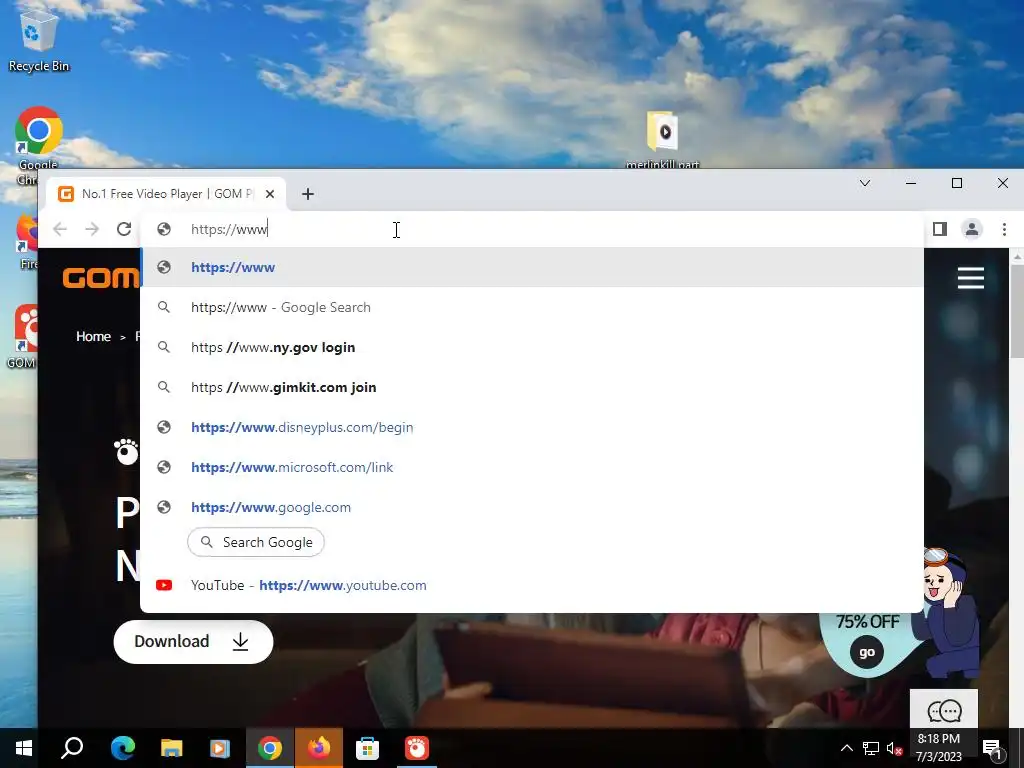Click the page vertical scrollbar thumb
Viewport: 1024px width, 768px height.
click(x=1017, y=312)
